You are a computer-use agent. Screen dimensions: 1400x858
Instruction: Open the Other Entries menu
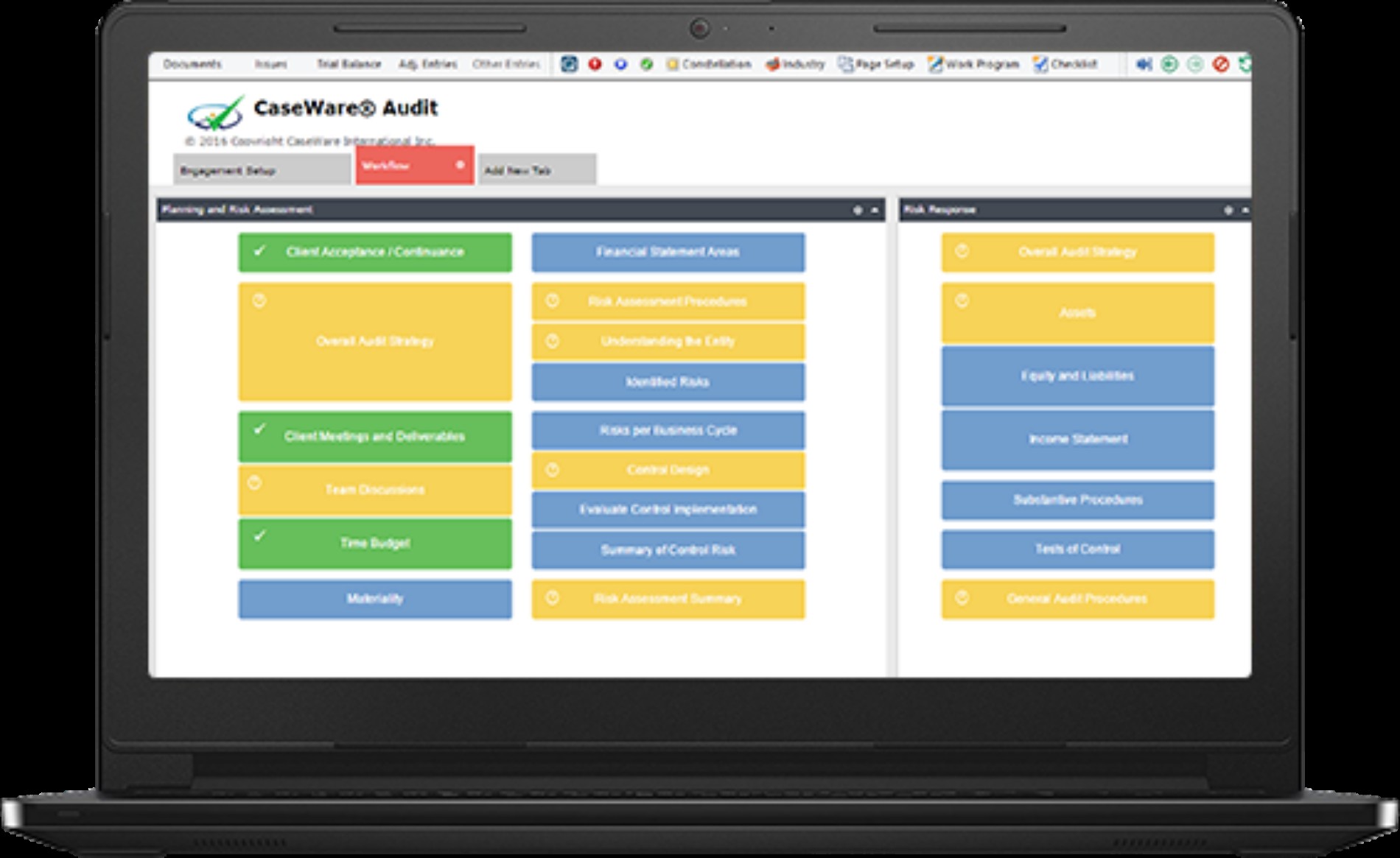point(505,64)
